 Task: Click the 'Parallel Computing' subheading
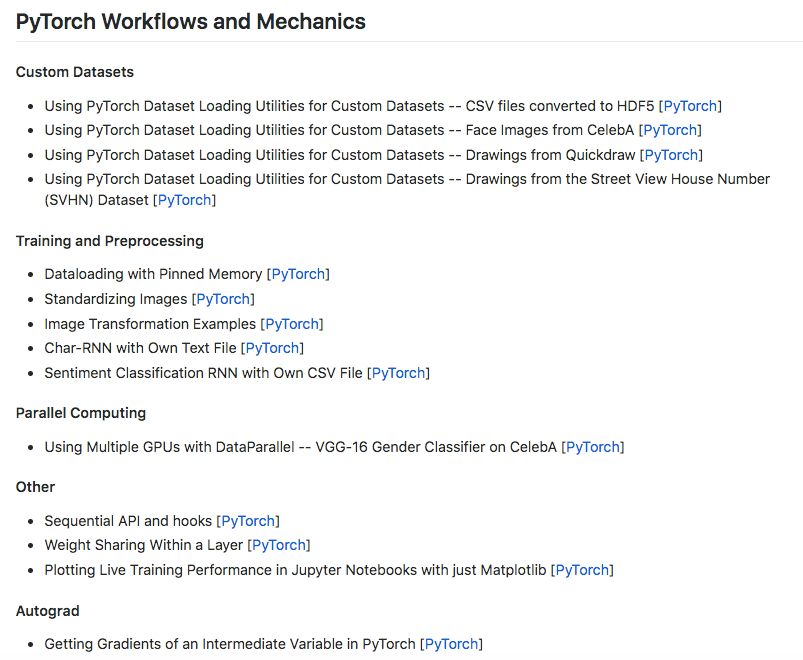81,413
